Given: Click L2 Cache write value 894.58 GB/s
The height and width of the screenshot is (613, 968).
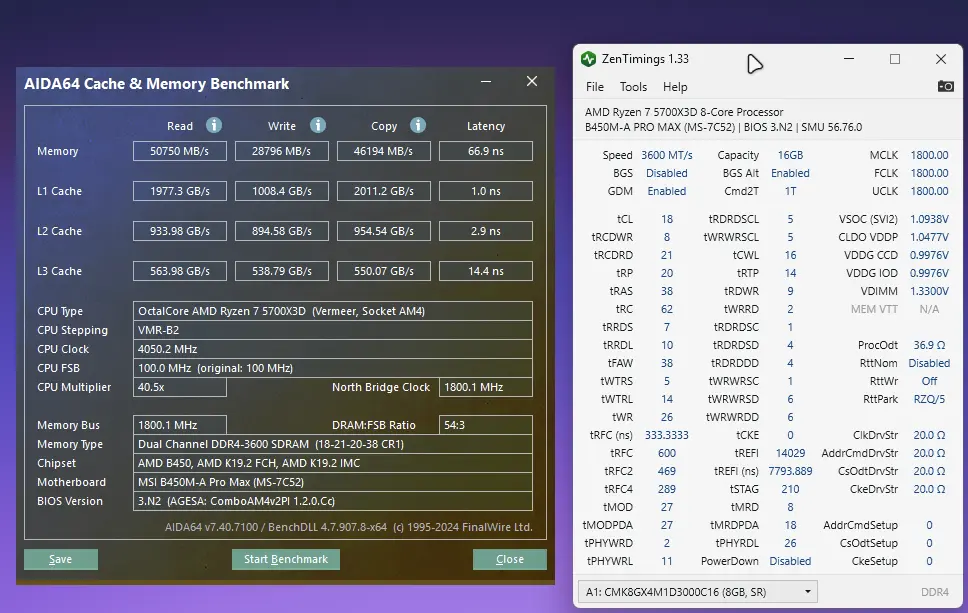Looking at the screenshot, I should pyautogui.click(x=282, y=231).
